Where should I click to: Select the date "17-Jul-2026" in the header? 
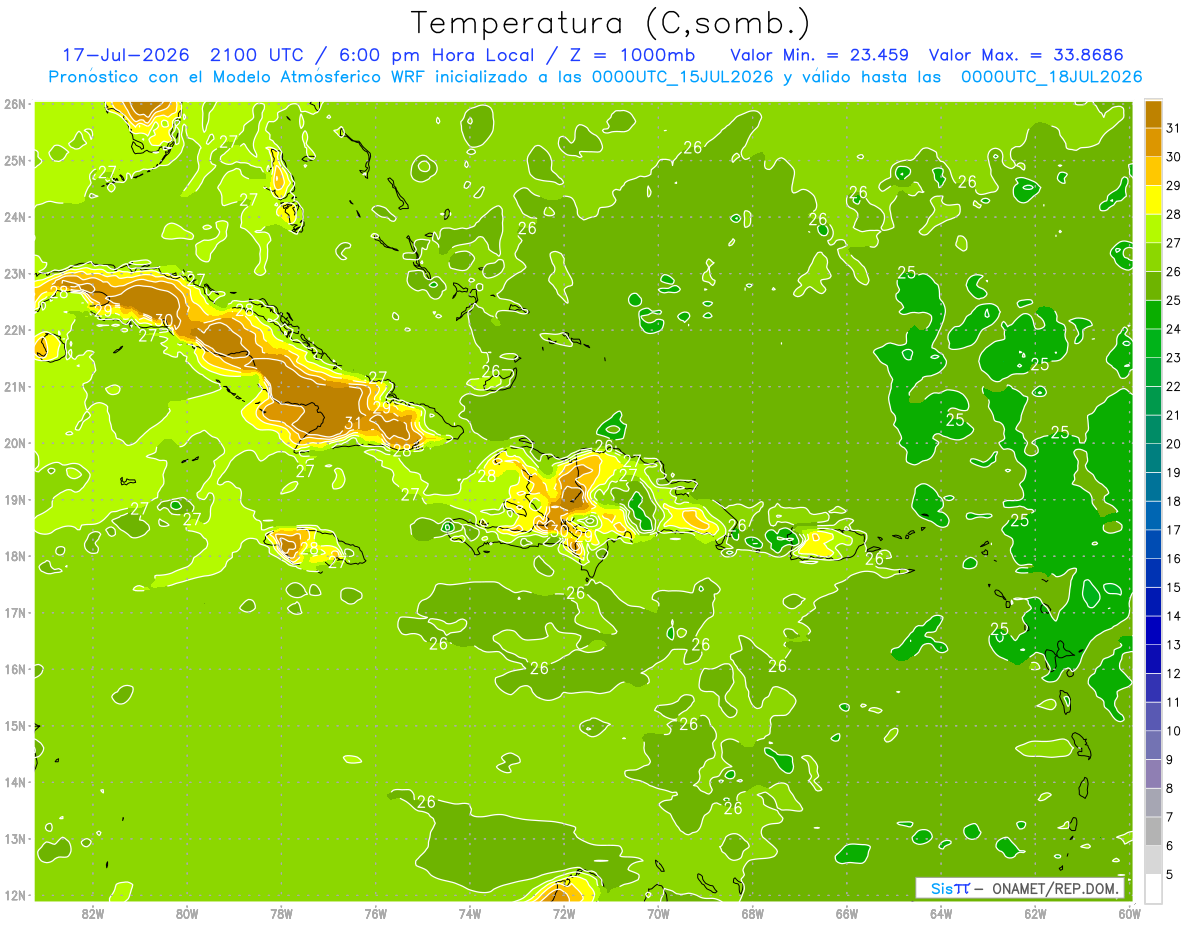click(x=126, y=54)
